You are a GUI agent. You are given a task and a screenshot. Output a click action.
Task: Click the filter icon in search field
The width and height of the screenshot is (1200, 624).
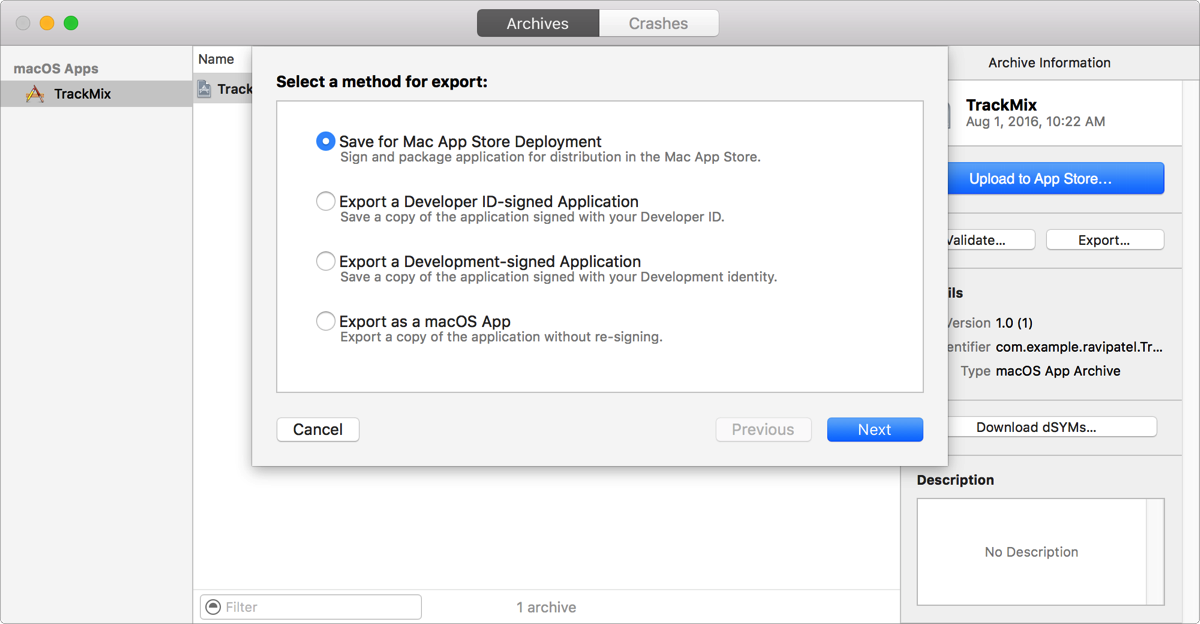[212, 607]
